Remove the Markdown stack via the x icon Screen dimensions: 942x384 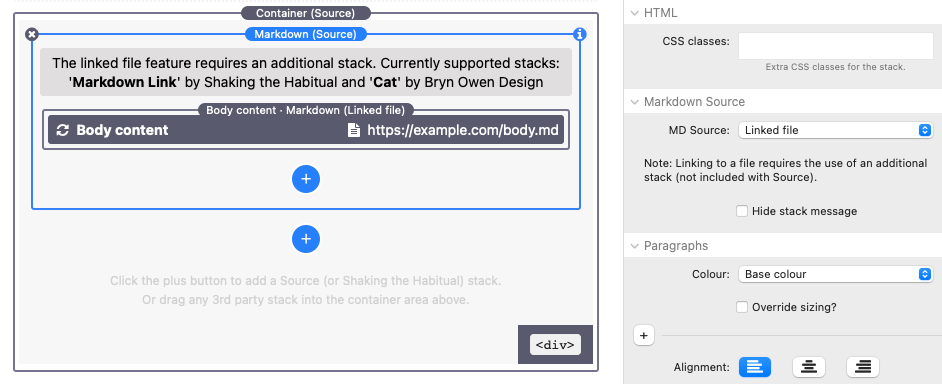[x=32, y=34]
